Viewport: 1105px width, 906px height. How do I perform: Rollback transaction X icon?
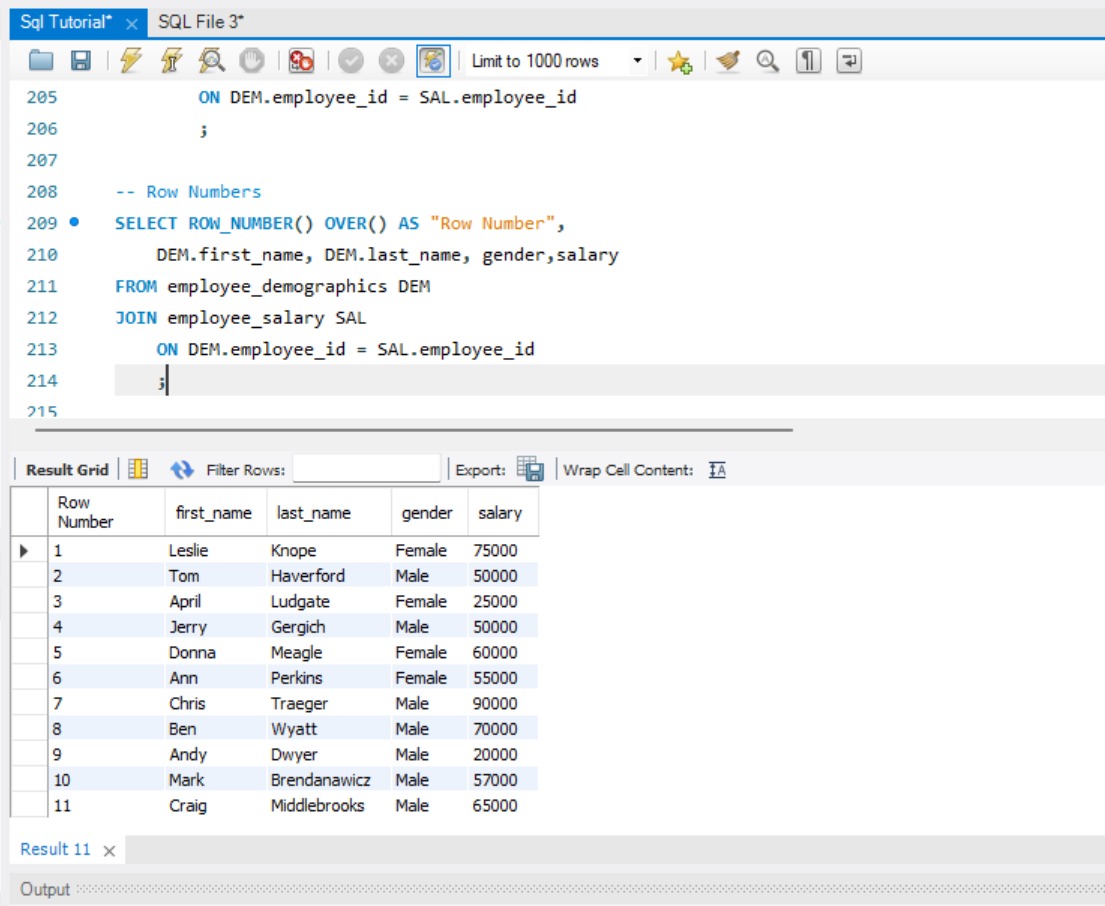tap(391, 61)
